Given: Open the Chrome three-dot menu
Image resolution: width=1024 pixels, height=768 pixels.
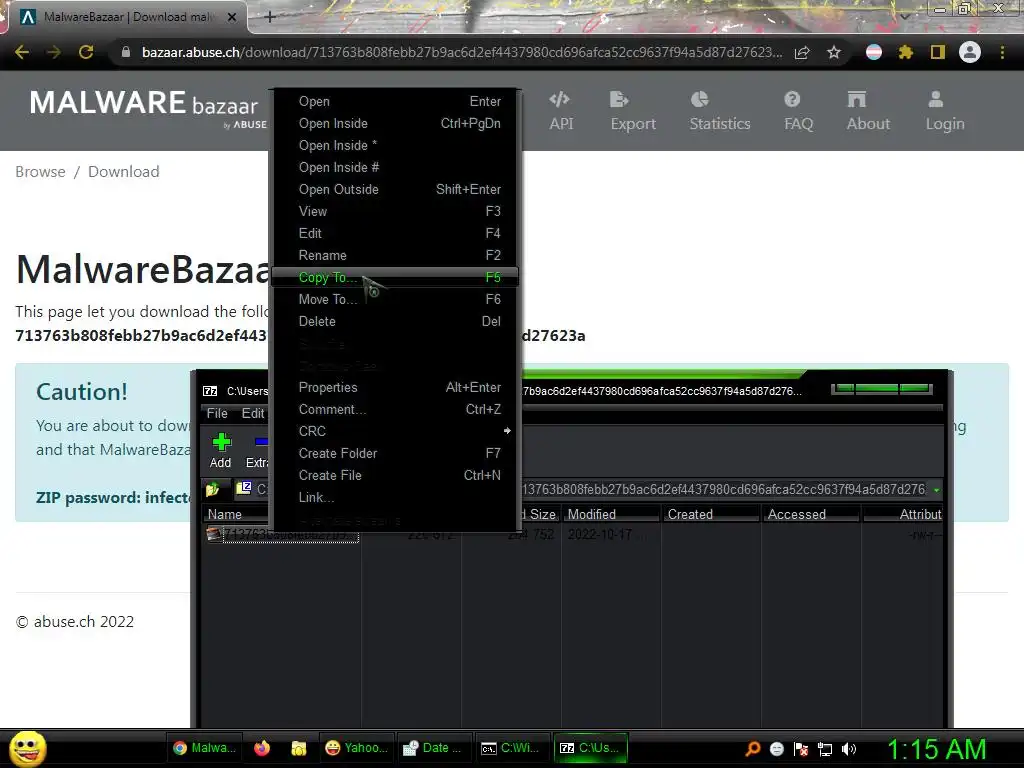Looking at the screenshot, I should 1002,52.
